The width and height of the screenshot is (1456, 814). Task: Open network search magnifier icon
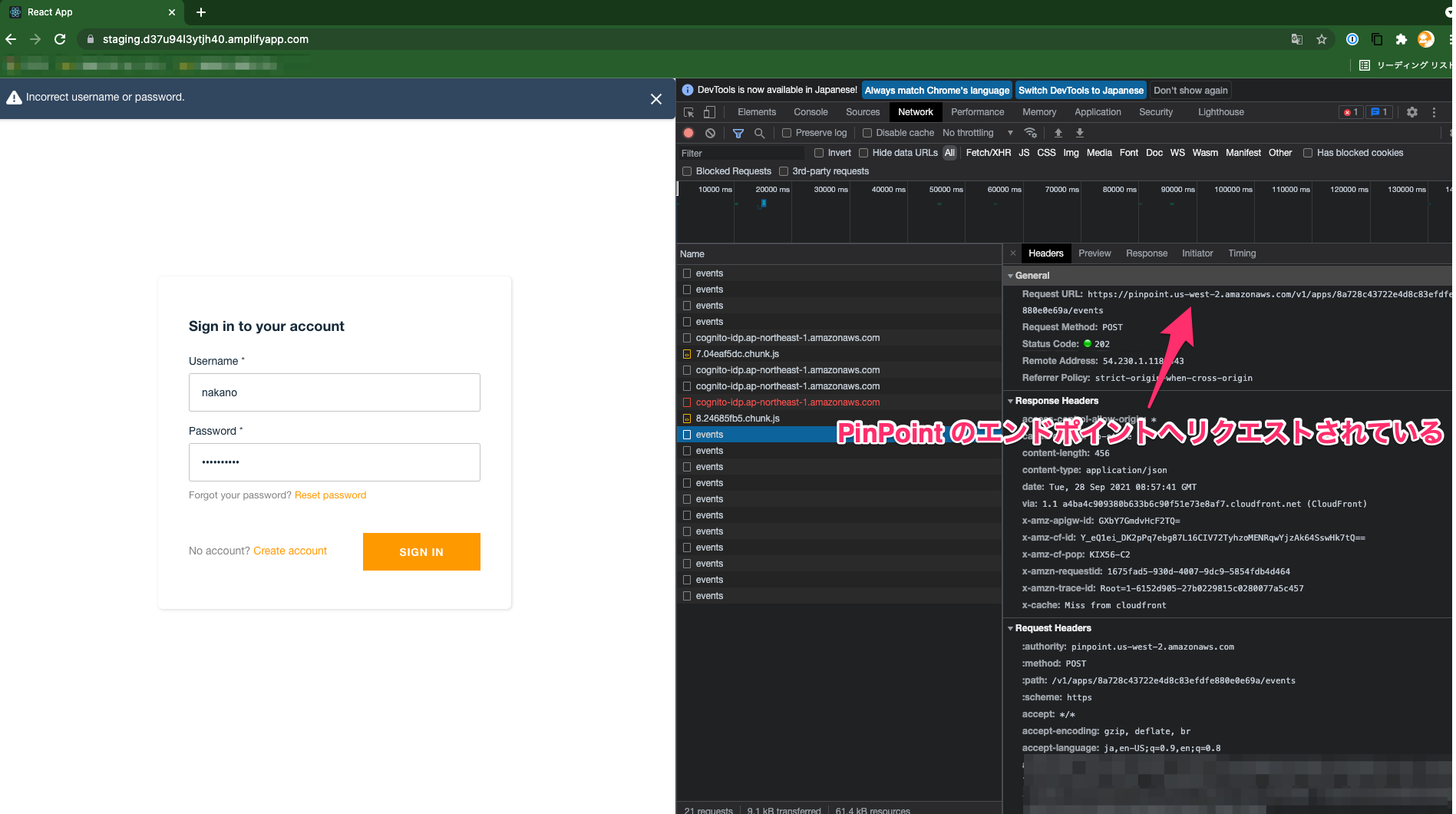(760, 133)
